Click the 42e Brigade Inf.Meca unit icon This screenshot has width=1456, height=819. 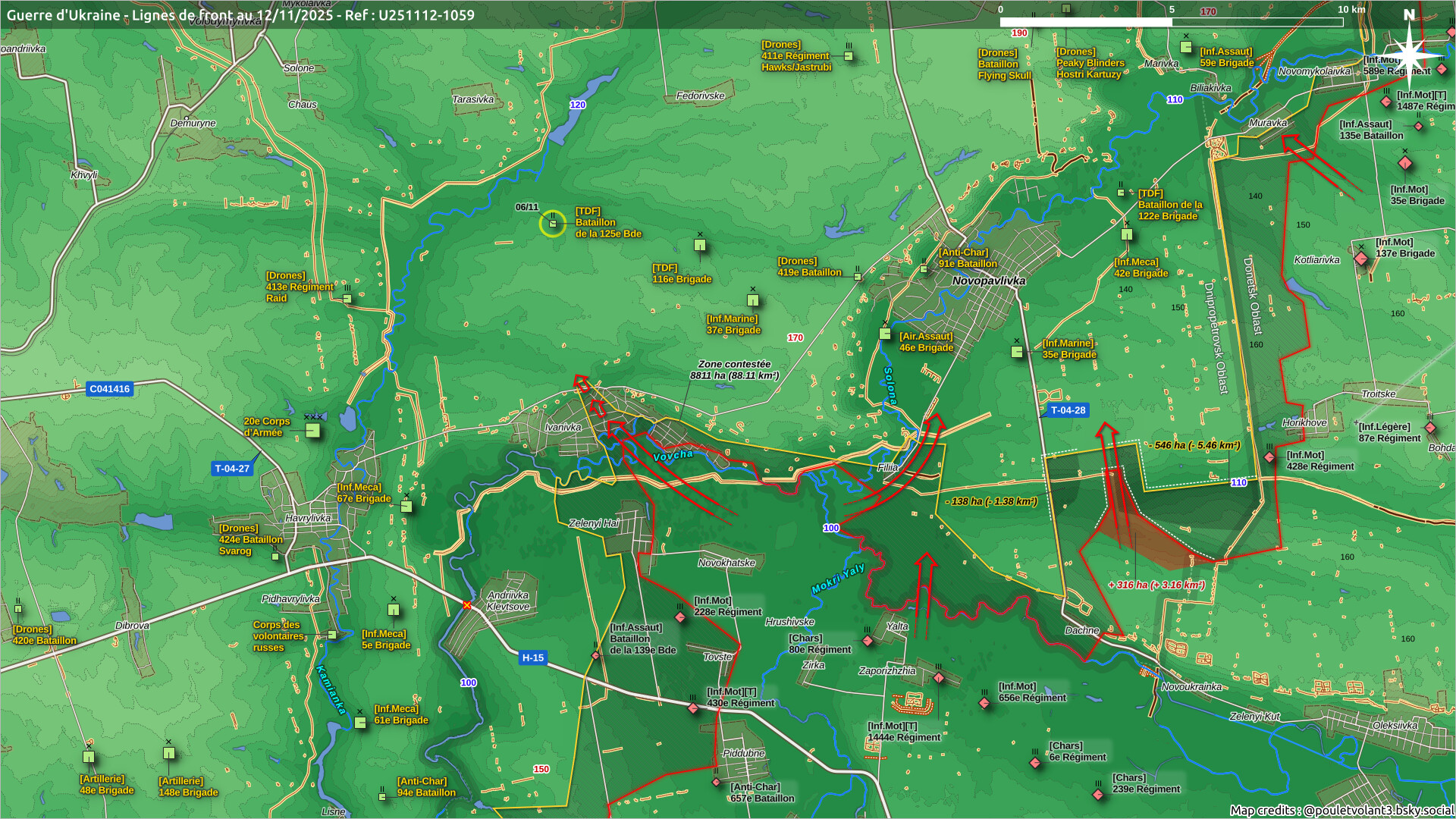(1127, 234)
